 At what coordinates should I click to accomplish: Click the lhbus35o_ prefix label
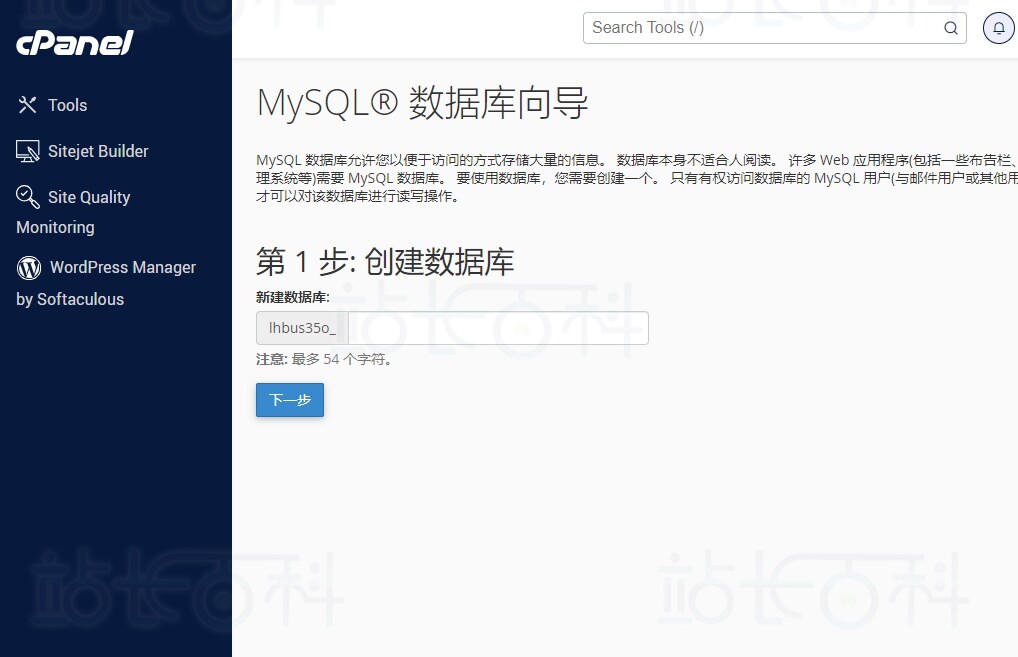tap(303, 328)
